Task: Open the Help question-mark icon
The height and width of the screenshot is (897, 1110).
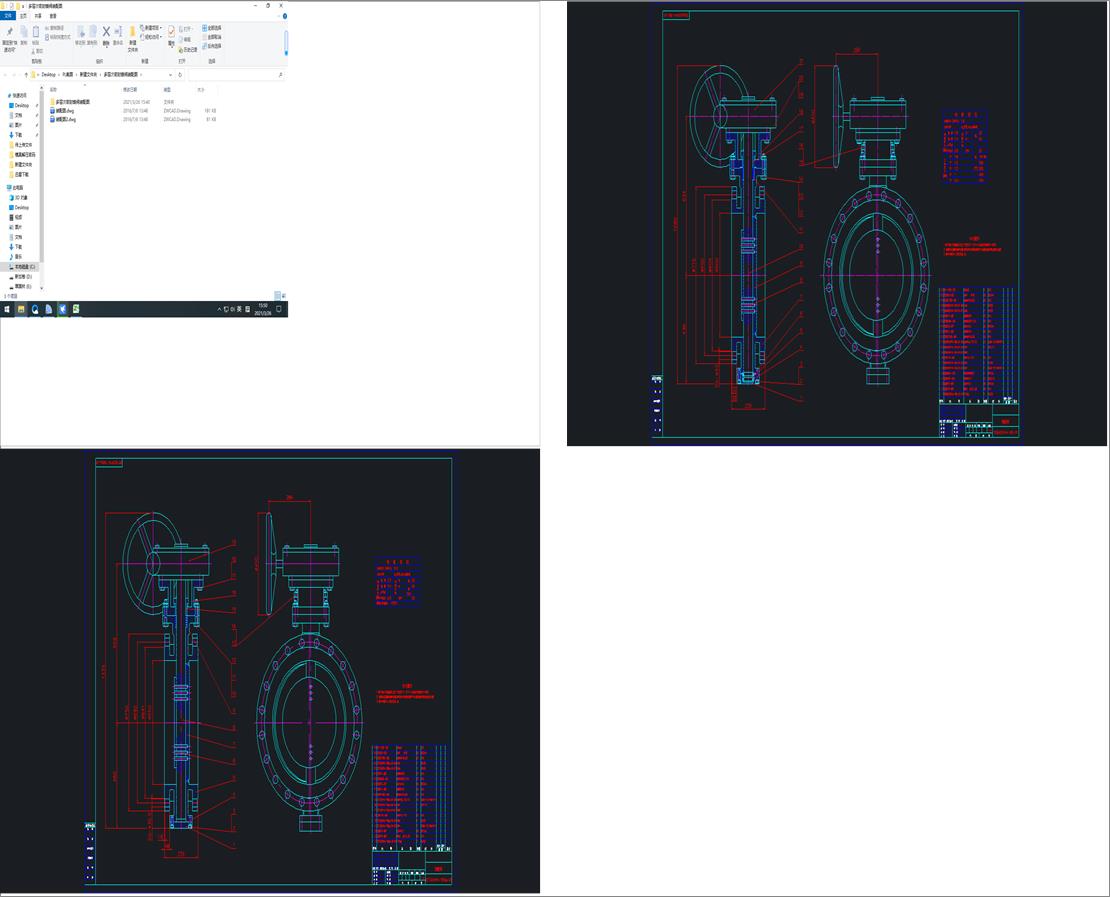Action: pyautogui.click(x=285, y=16)
